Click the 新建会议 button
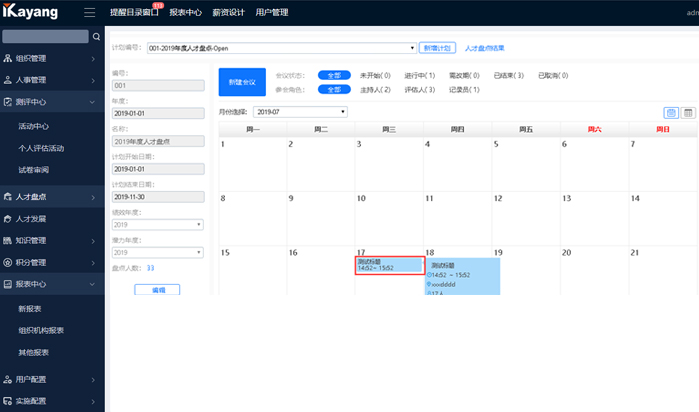Screen dimensions: 699x412 (242, 82)
